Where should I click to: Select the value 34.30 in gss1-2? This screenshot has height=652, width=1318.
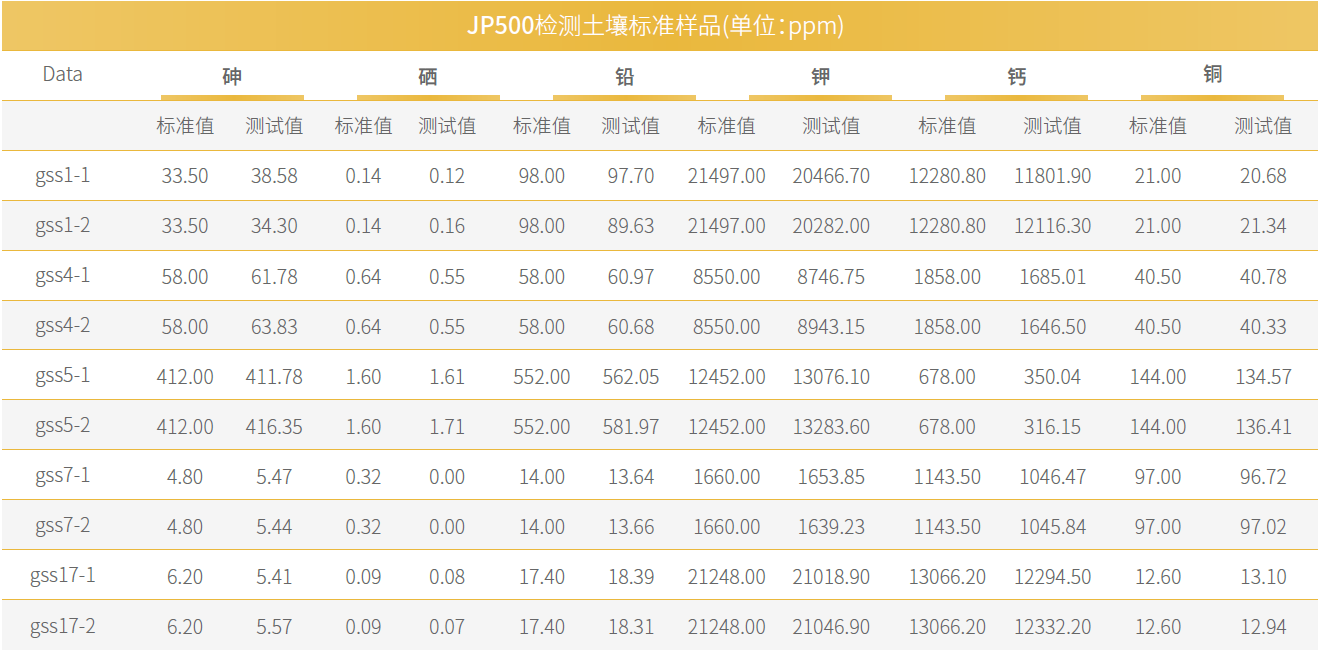[x=274, y=226]
